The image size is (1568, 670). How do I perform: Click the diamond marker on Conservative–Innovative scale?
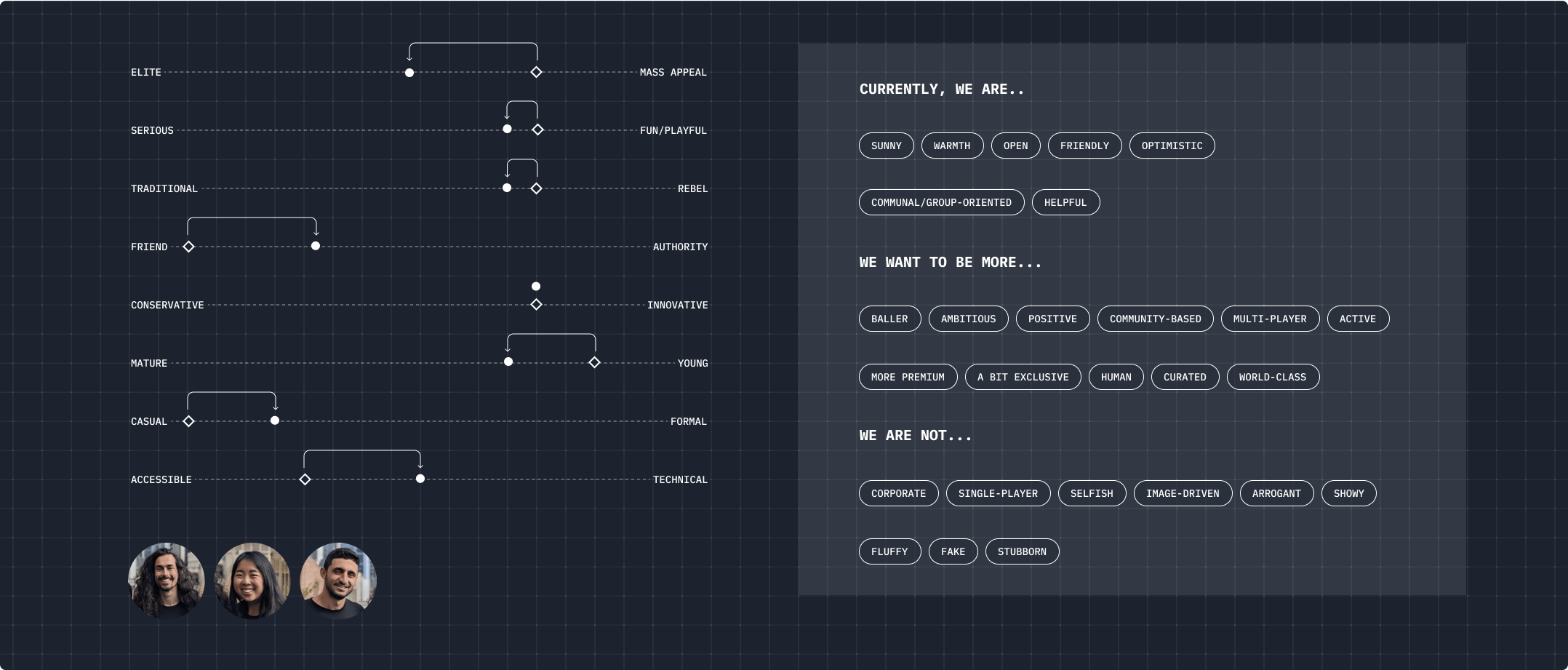pyautogui.click(x=536, y=305)
